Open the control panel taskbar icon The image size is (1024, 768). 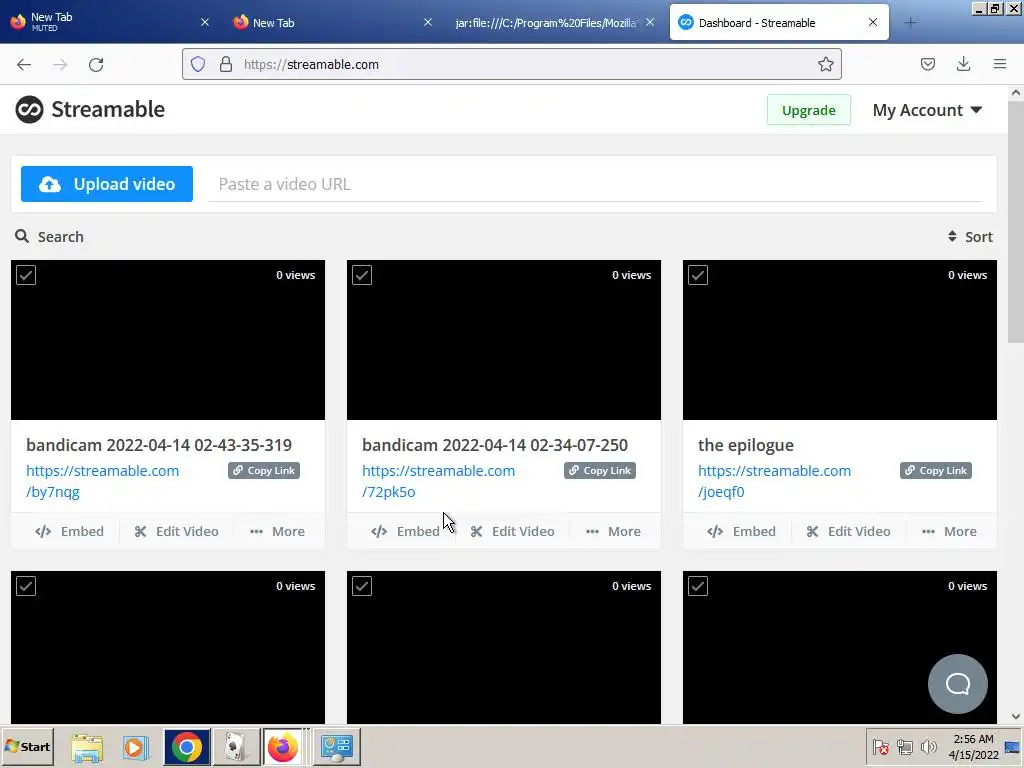[336, 746]
